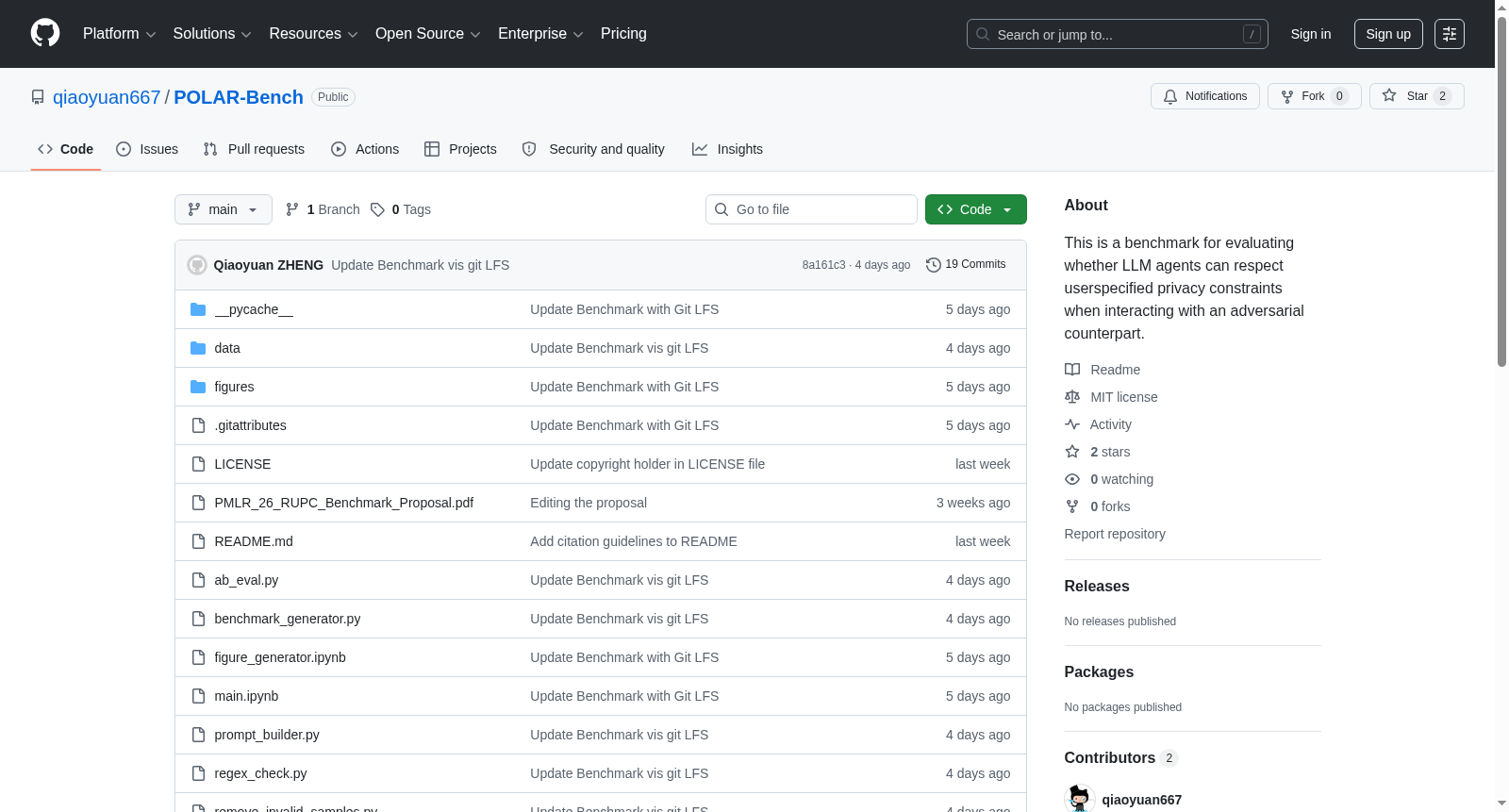Open the Packages heading link
1509x812 pixels.
pyautogui.click(x=1099, y=671)
